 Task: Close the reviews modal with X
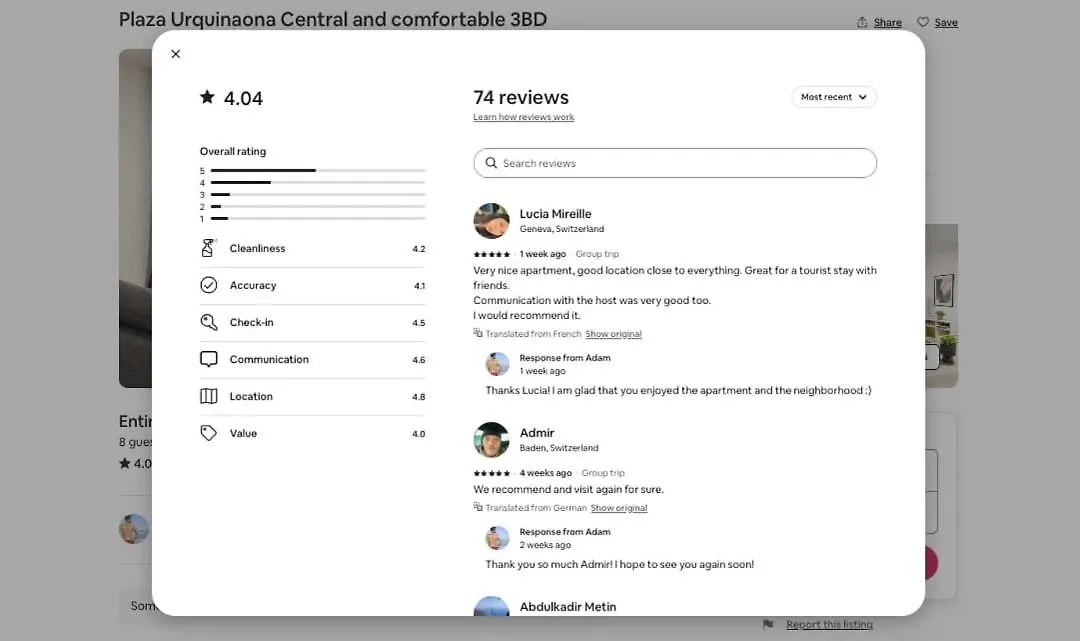point(176,54)
